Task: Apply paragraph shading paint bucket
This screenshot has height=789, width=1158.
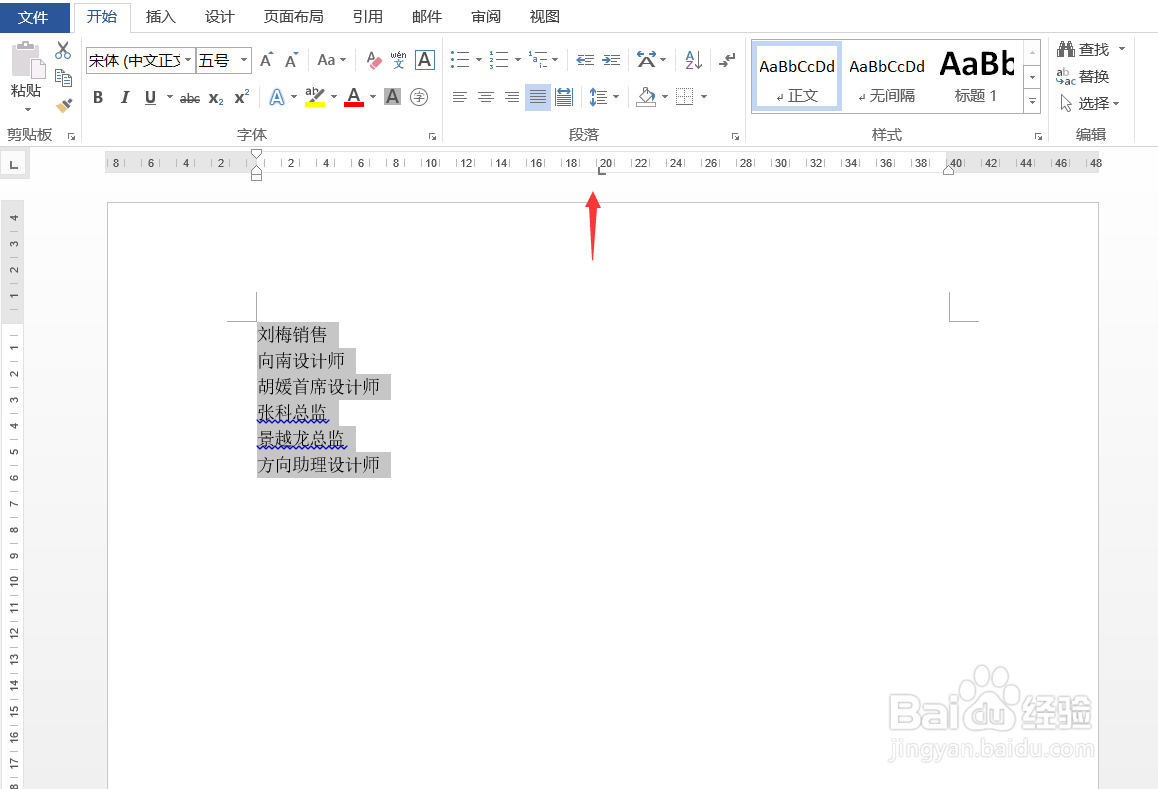Action: 646,97
